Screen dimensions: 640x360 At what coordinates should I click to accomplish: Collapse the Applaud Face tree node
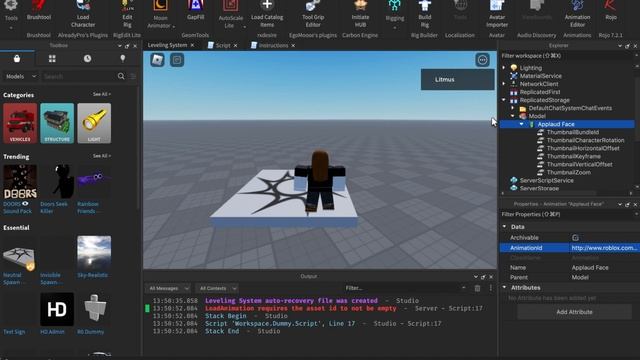point(521,124)
